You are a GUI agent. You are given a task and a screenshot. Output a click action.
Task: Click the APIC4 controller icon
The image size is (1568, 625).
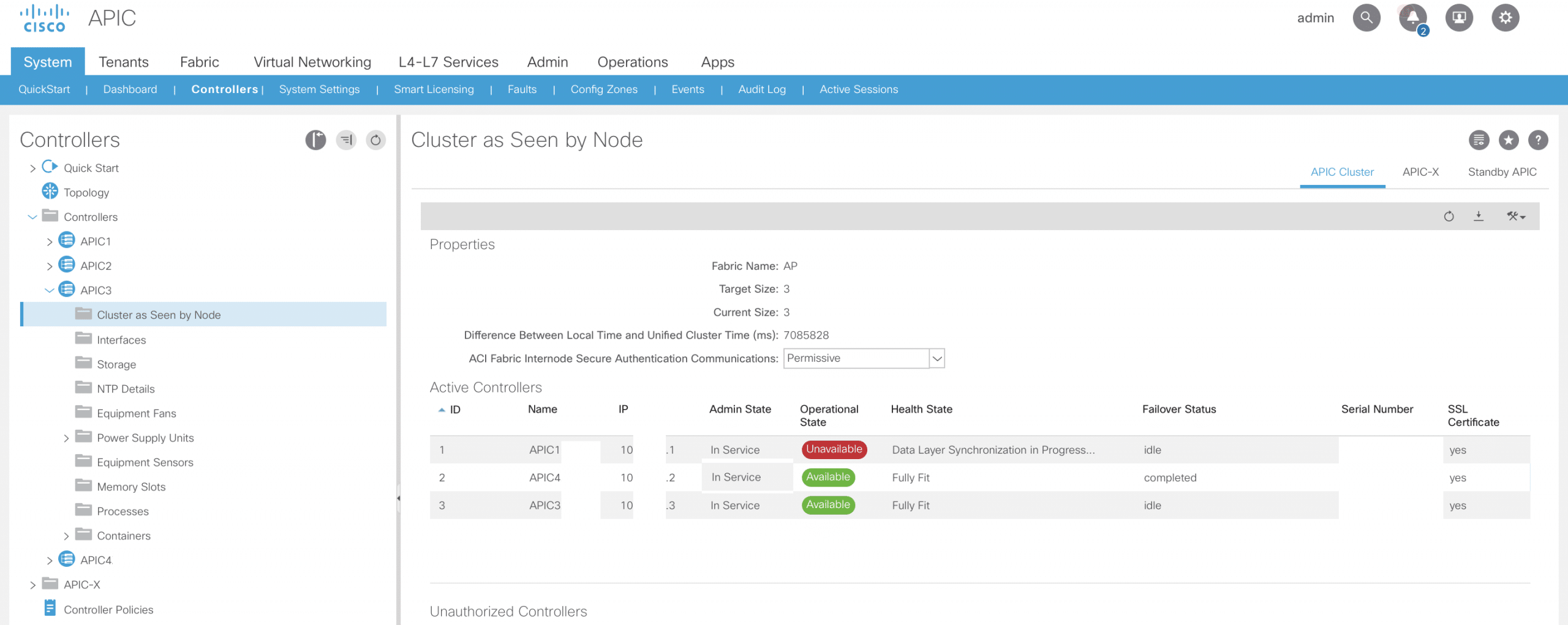[67, 560]
